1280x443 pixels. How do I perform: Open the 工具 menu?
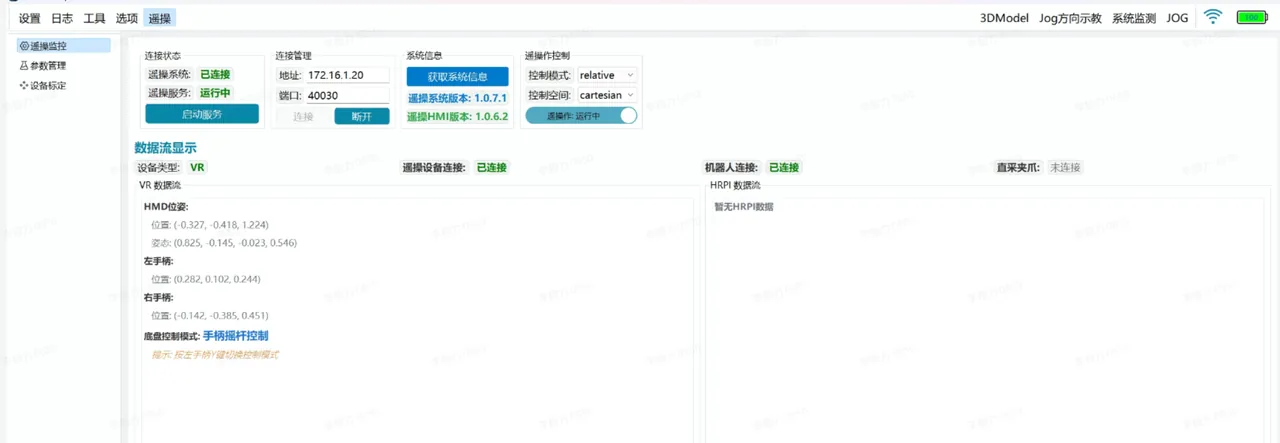click(95, 18)
